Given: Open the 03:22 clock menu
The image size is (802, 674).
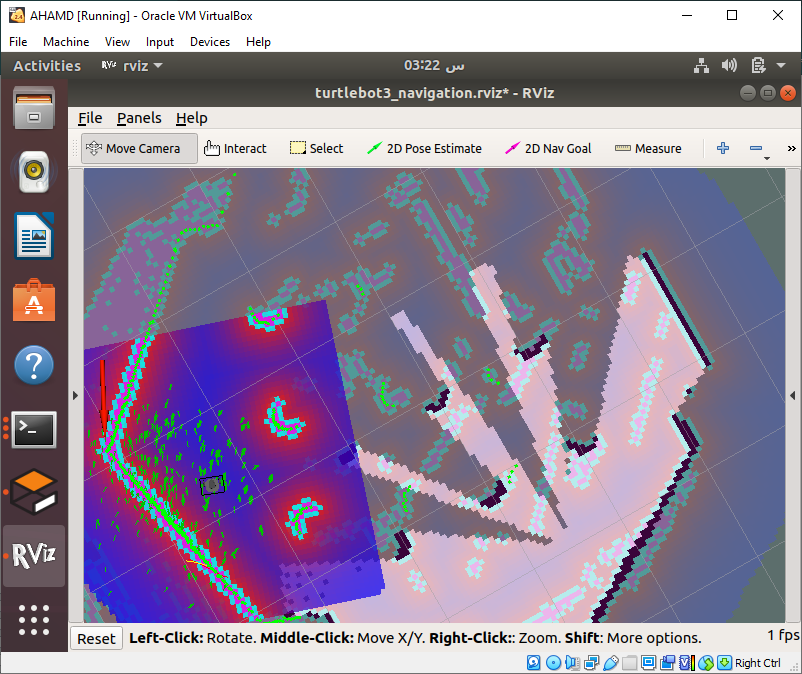Looking at the screenshot, I should click(x=434, y=66).
